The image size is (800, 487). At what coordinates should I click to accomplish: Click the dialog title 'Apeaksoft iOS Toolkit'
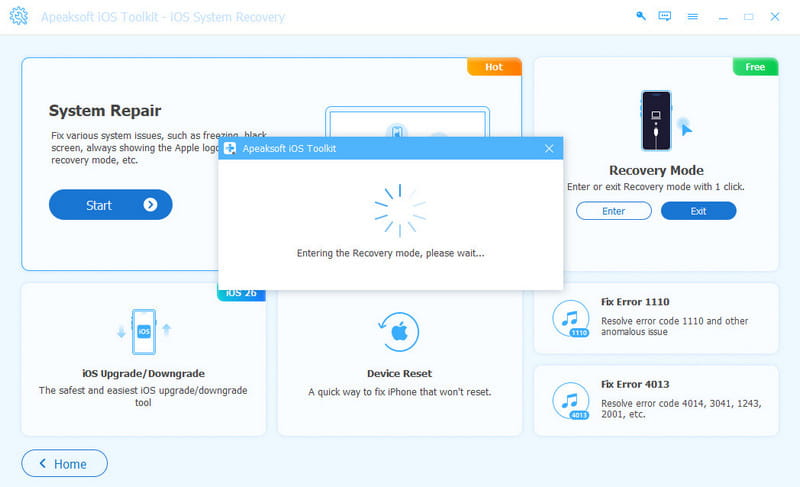(x=289, y=148)
